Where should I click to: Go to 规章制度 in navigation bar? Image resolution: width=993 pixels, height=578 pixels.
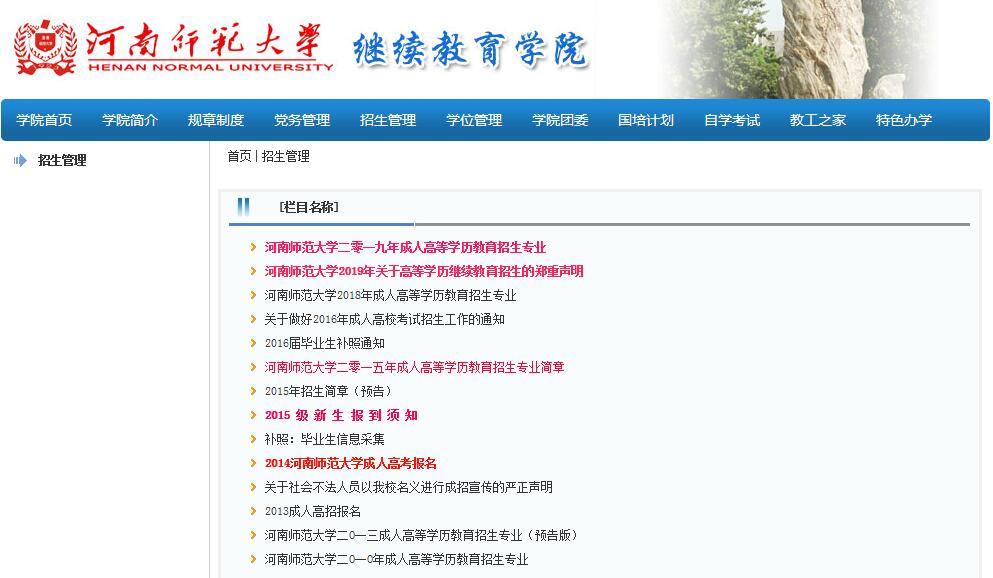pyautogui.click(x=216, y=120)
